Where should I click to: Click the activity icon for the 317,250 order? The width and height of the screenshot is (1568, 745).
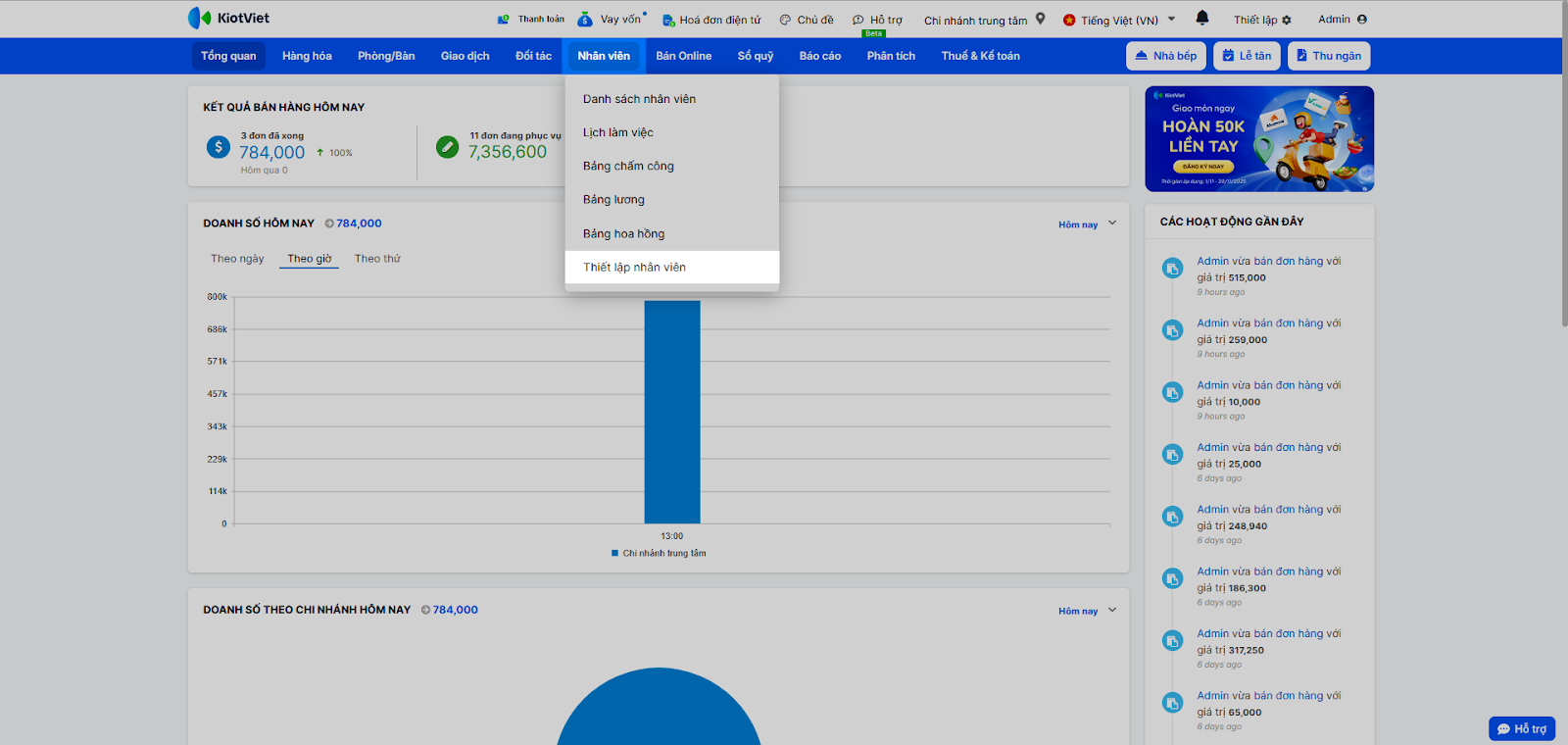click(1172, 640)
